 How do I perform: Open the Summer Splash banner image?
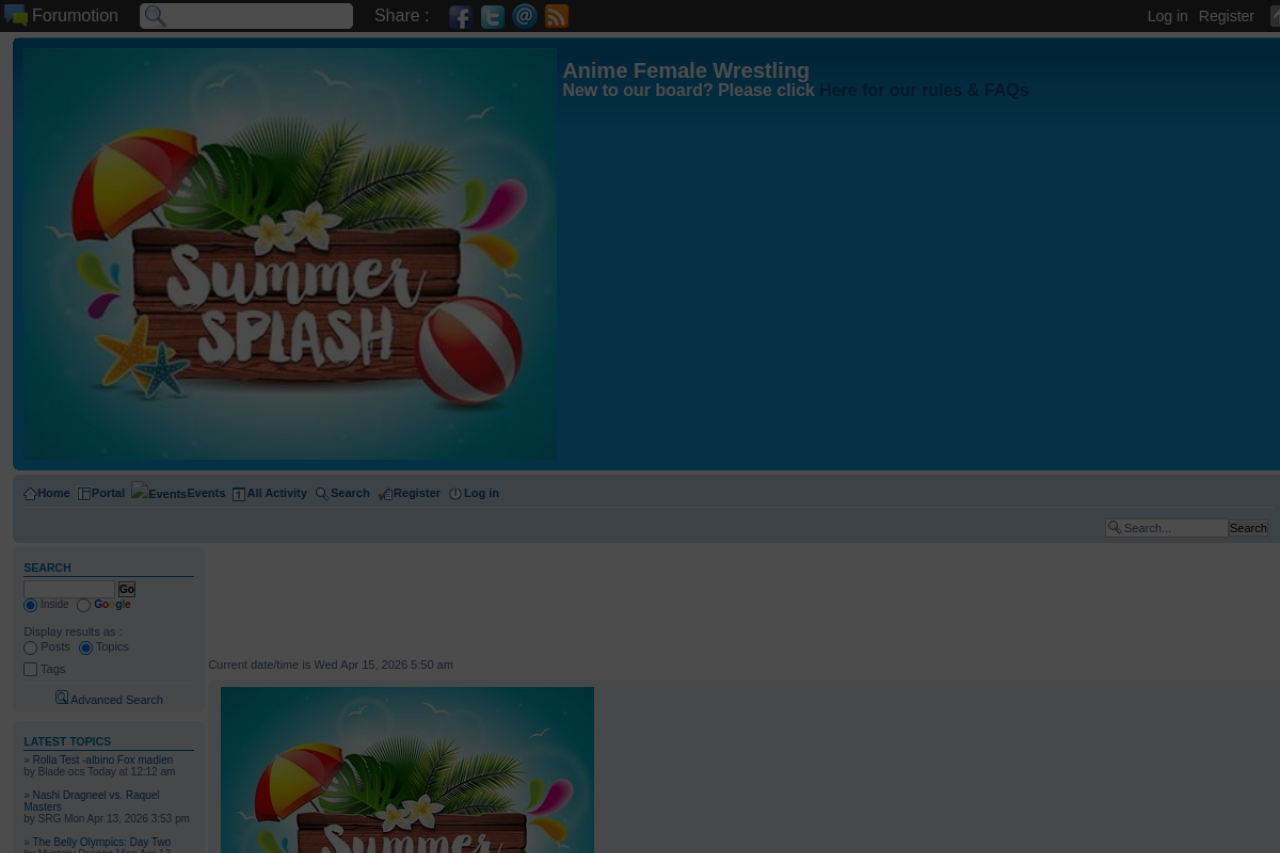pos(290,254)
